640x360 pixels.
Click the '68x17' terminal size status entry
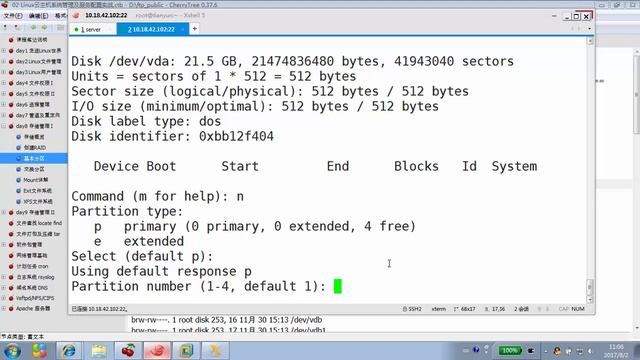coord(464,309)
